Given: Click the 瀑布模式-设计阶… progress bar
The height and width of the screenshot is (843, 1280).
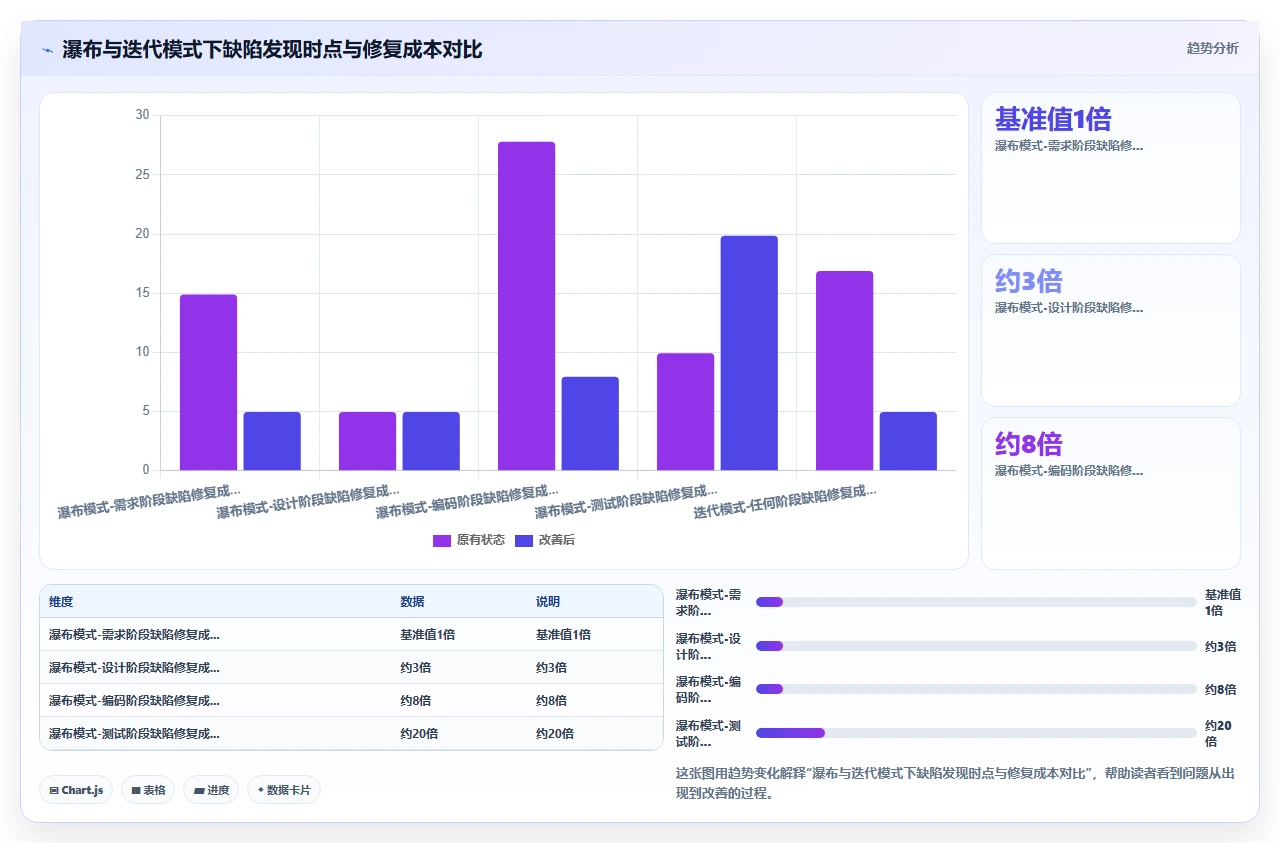Looking at the screenshot, I should (x=976, y=646).
